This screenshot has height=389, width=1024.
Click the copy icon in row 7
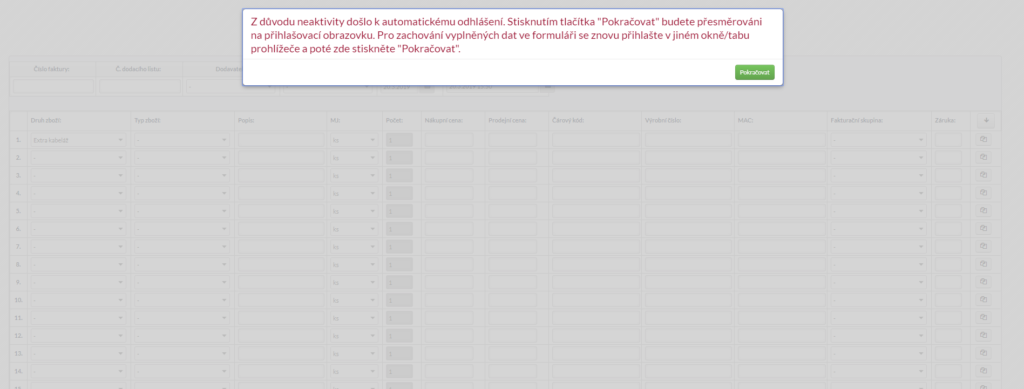pos(985,247)
